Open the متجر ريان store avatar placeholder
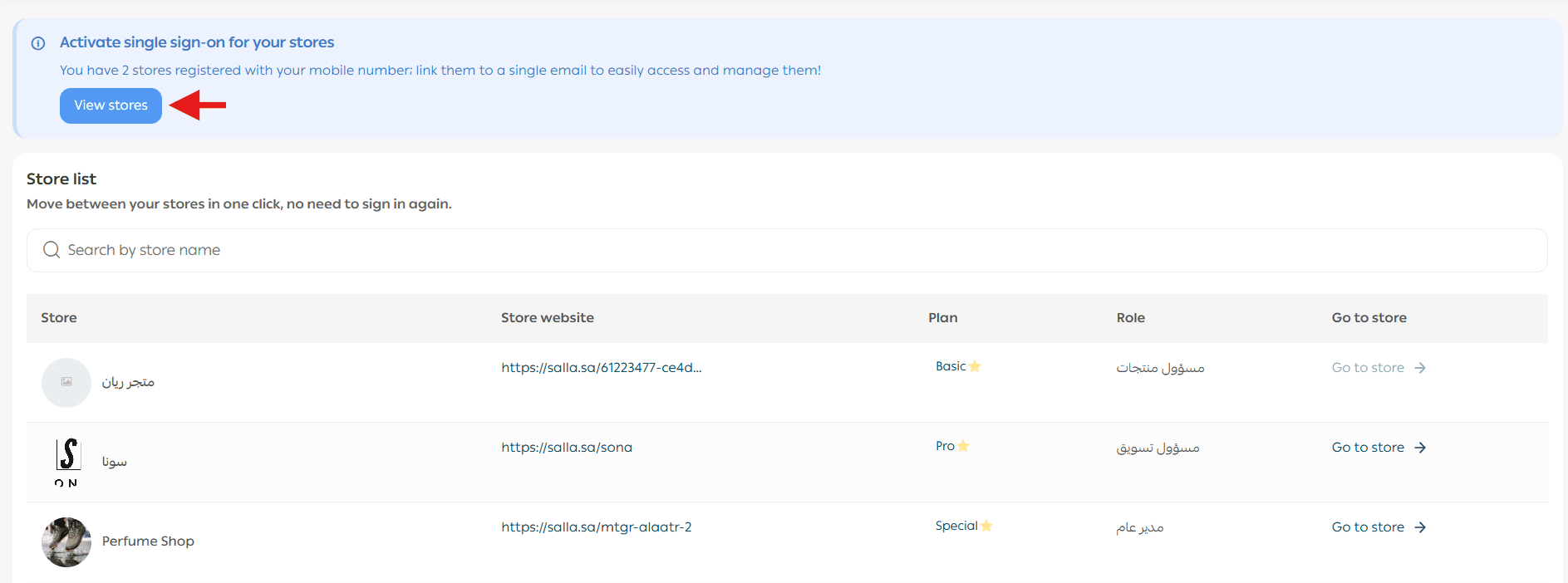Screen dimensions: 1568x583 pyautogui.click(x=66, y=382)
